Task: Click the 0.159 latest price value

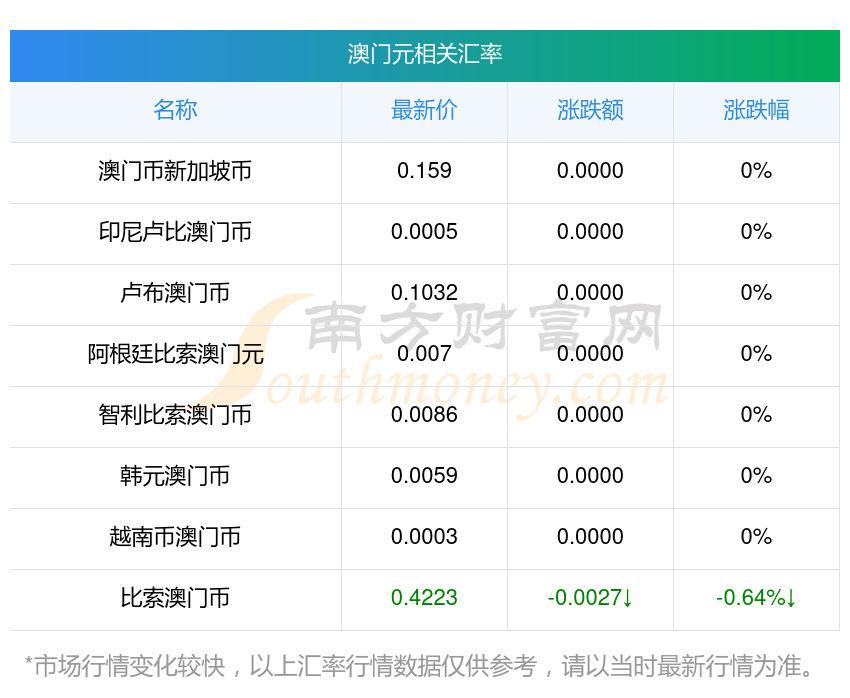Action: (x=424, y=171)
